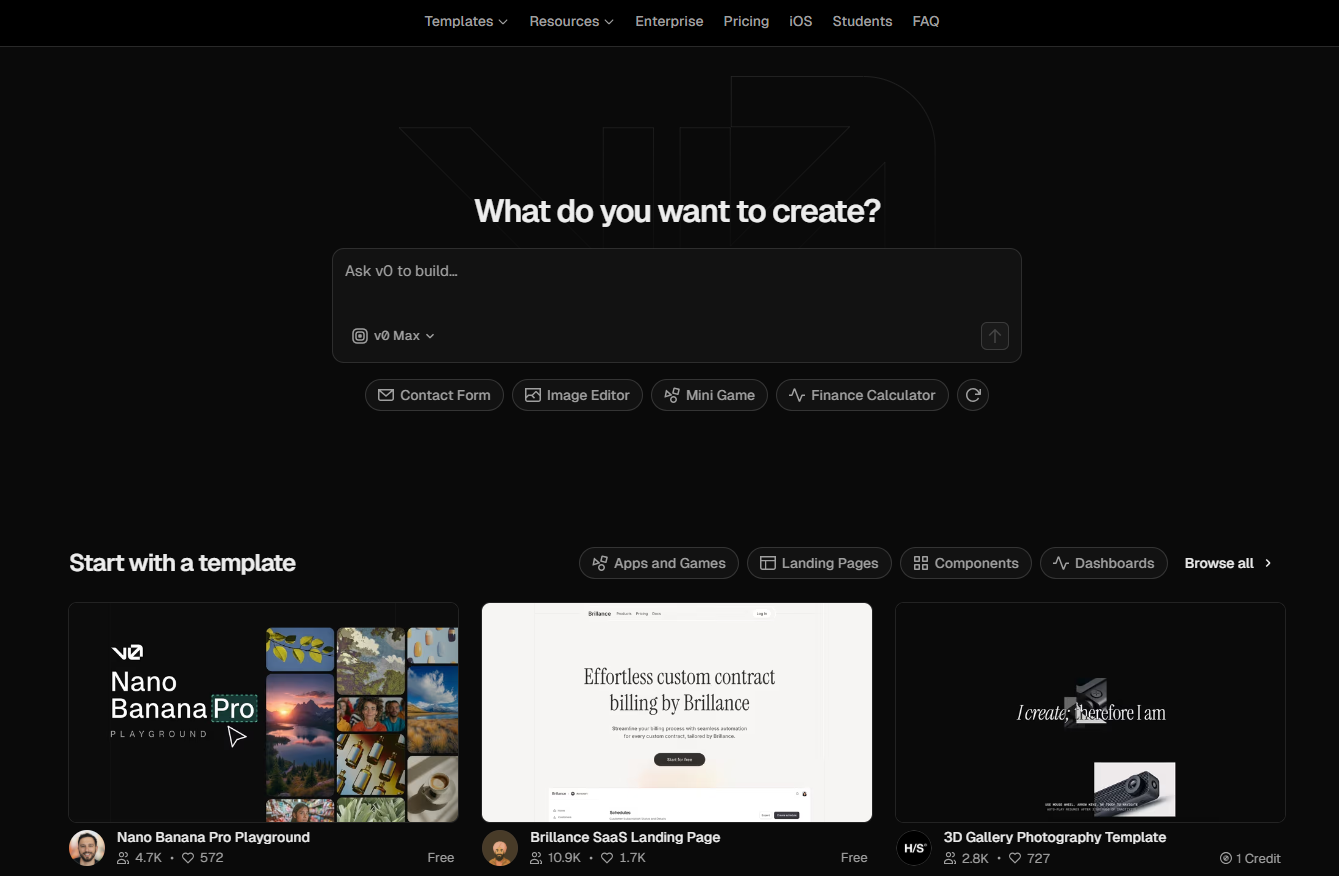Image resolution: width=1339 pixels, height=876 pixels.
Task: Expand the Templates menu in the top navigation
Action: [x=466, y=21]
